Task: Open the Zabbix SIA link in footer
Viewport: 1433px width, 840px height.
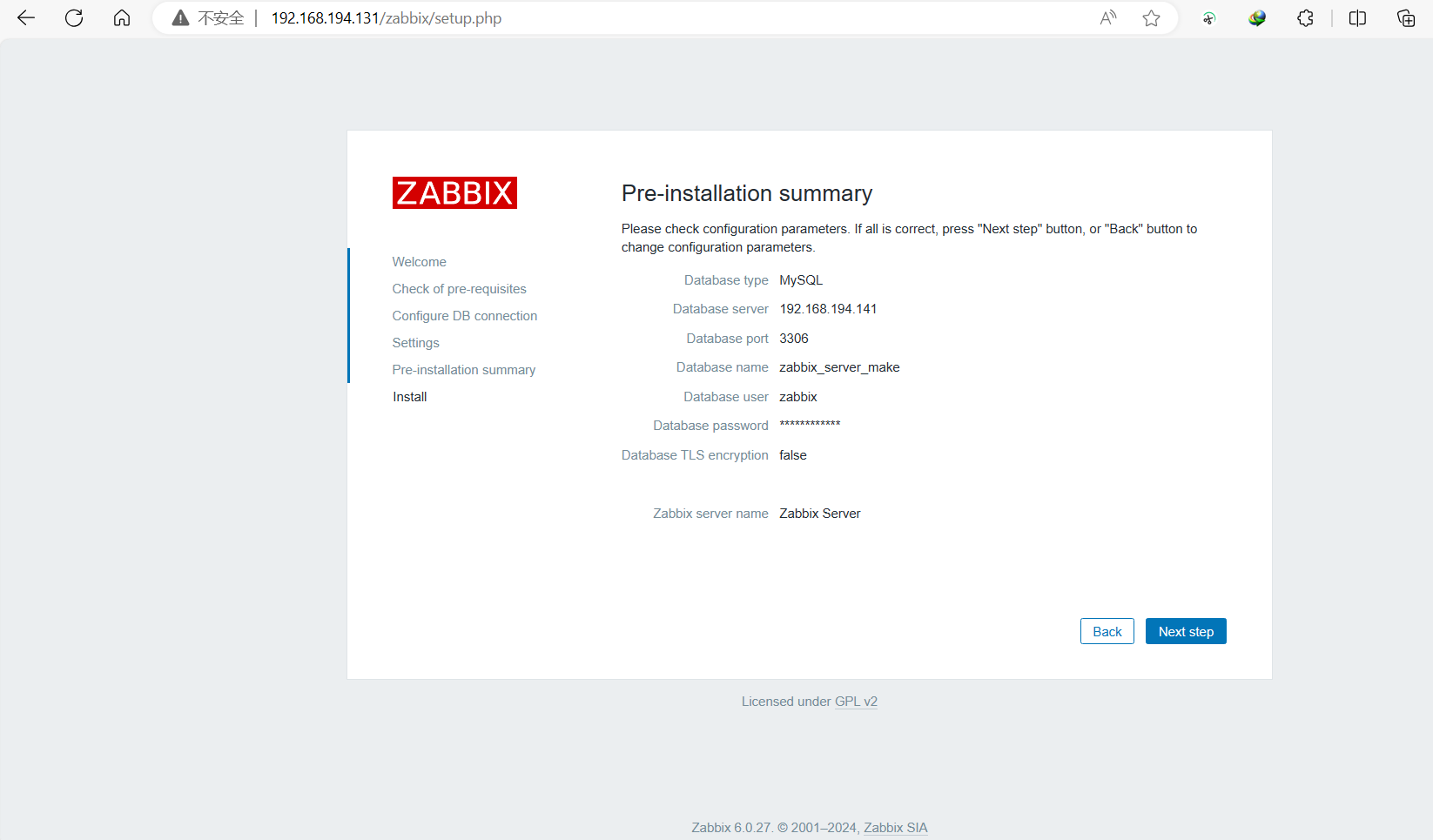Action: pyautogui.click(x=896, y=828)
